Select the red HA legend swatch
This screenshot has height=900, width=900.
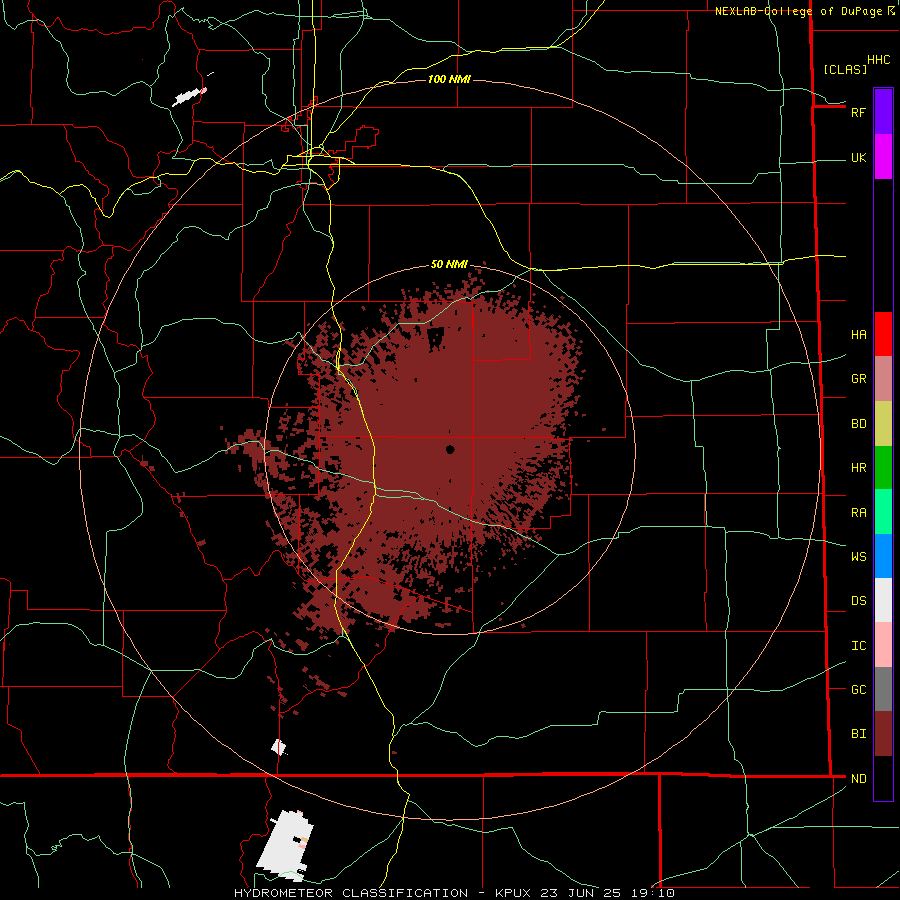pyautogui.click(x=883, y=334)
